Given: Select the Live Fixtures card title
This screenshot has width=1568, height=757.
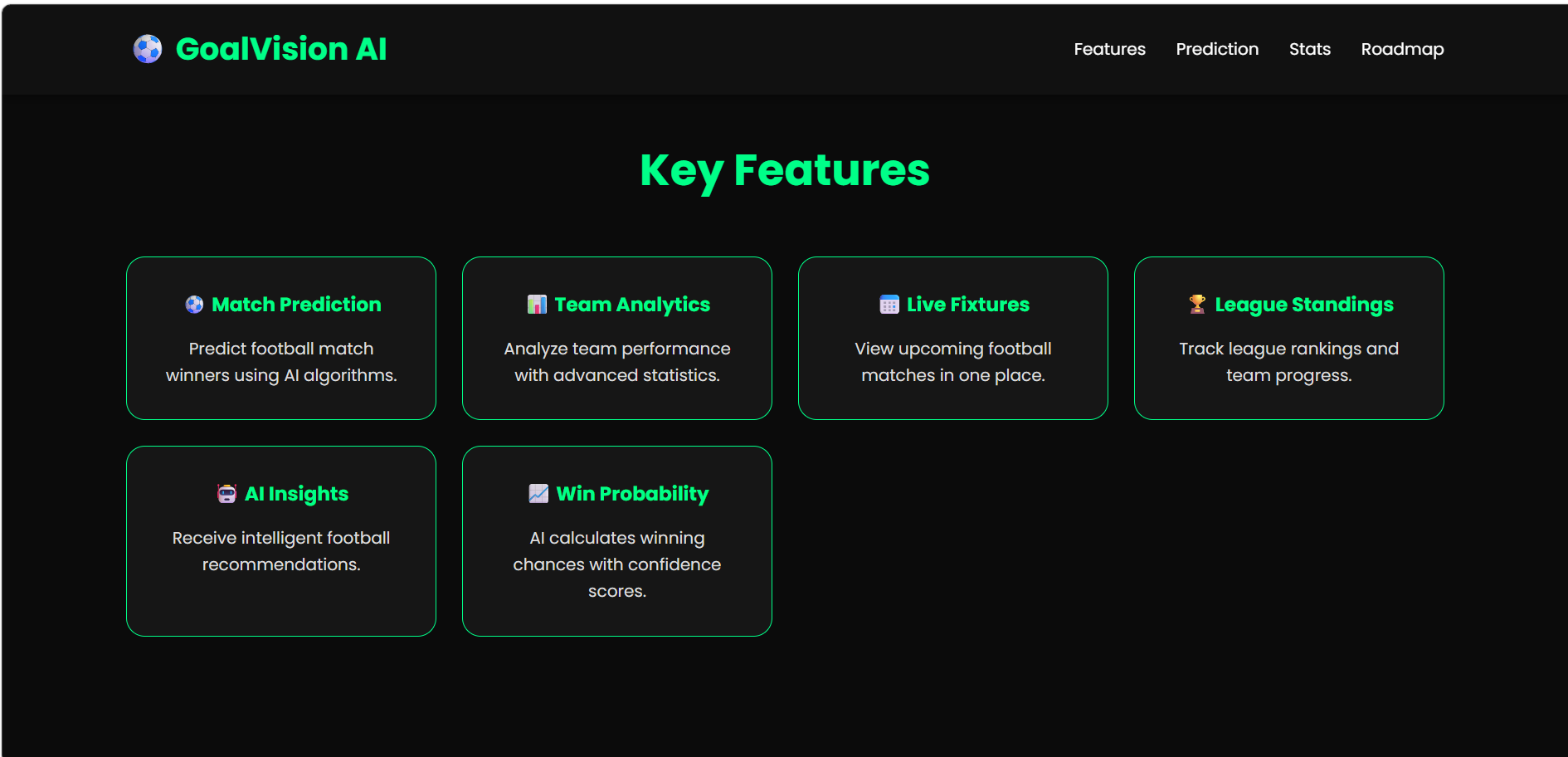Looking at the screenshot, I should 968,305.
